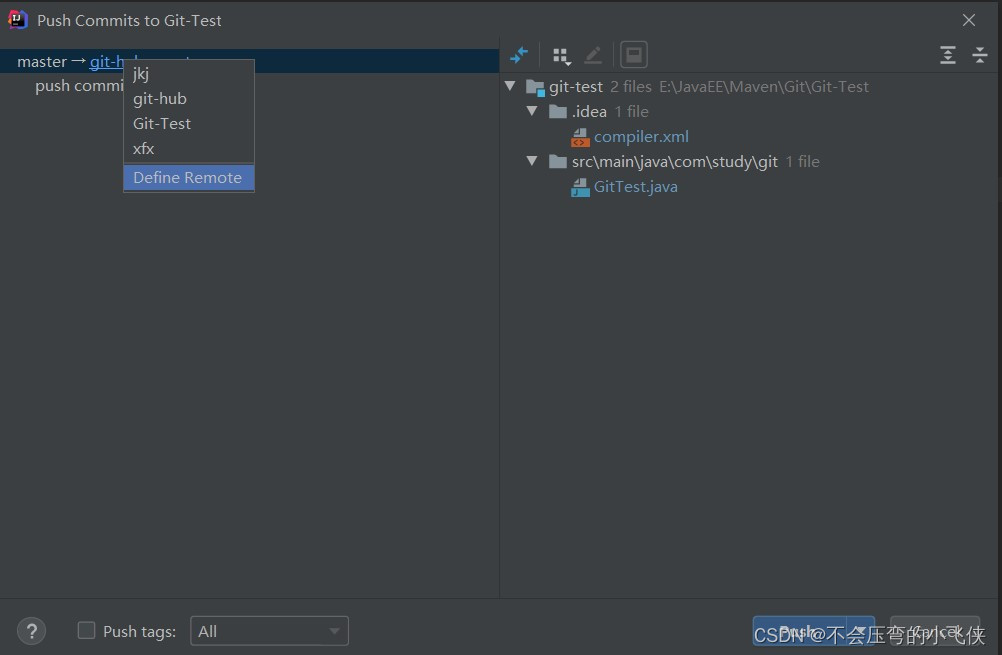Open the Group By grid icon
This screenshot has width=1002, height=655.
point(562,56)
